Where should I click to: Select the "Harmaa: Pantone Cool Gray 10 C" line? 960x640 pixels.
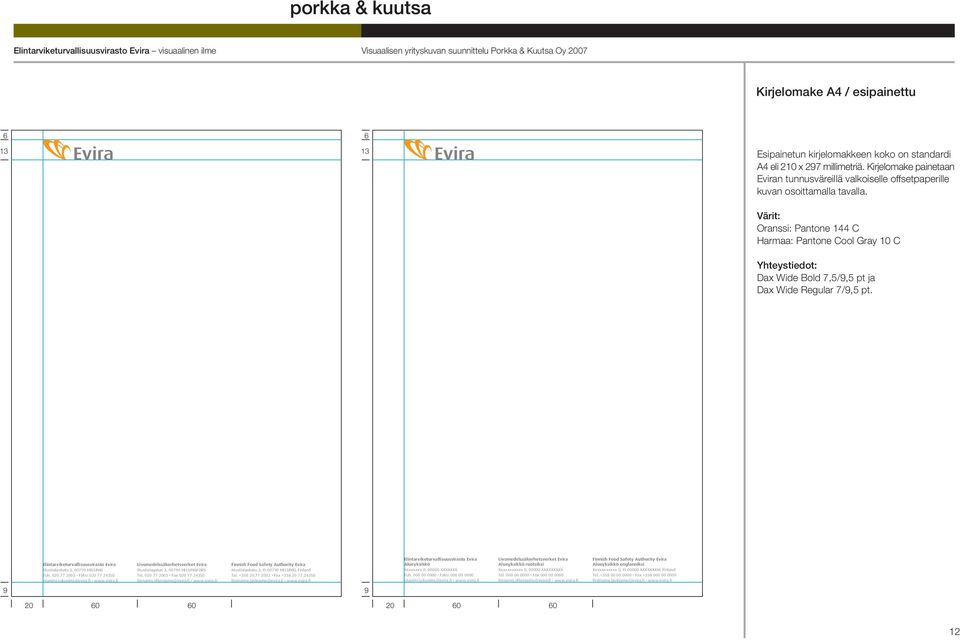[x=828, y=241]
